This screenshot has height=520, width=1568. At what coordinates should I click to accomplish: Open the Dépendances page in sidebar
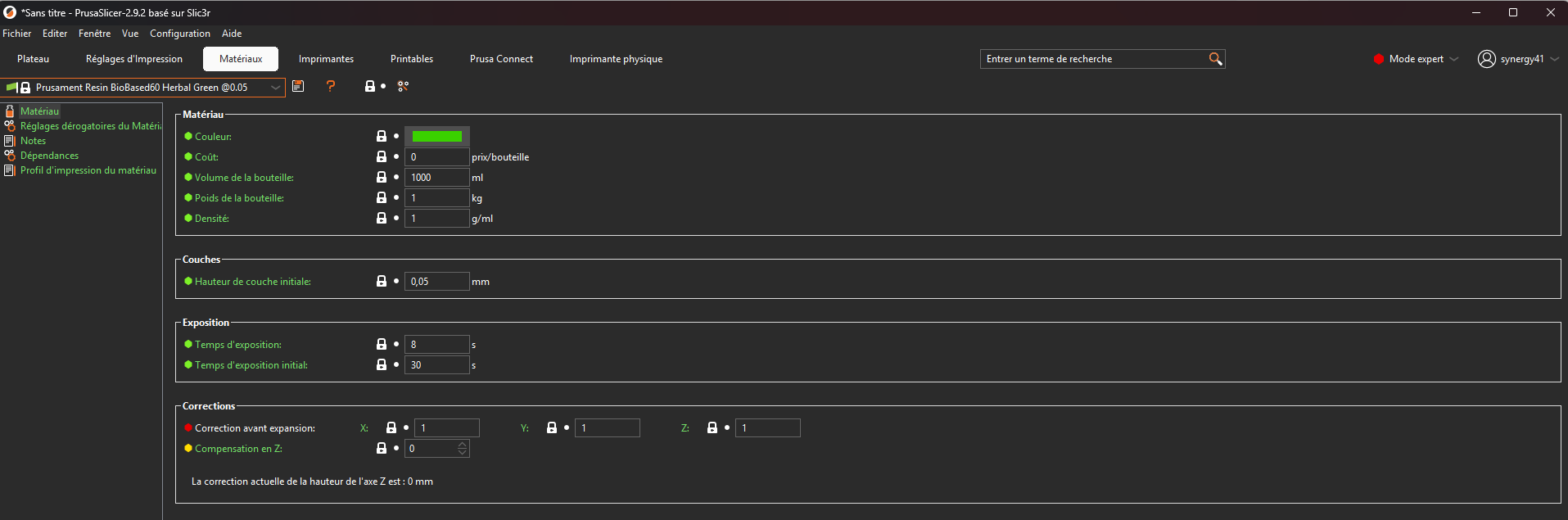(x=49, y=156)
